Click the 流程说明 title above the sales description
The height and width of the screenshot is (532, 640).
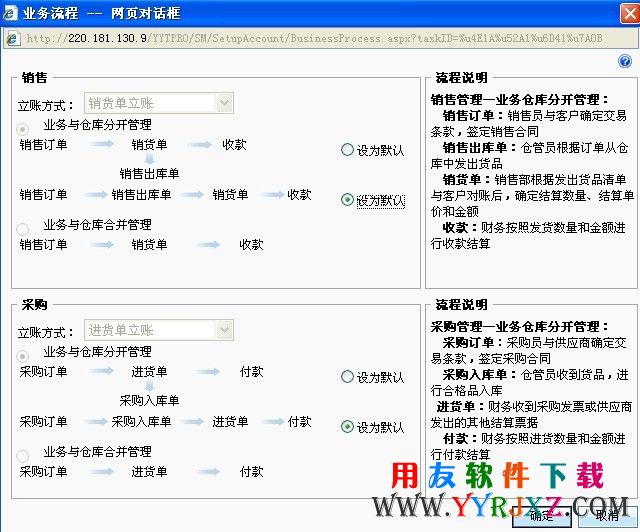point(461,78)
